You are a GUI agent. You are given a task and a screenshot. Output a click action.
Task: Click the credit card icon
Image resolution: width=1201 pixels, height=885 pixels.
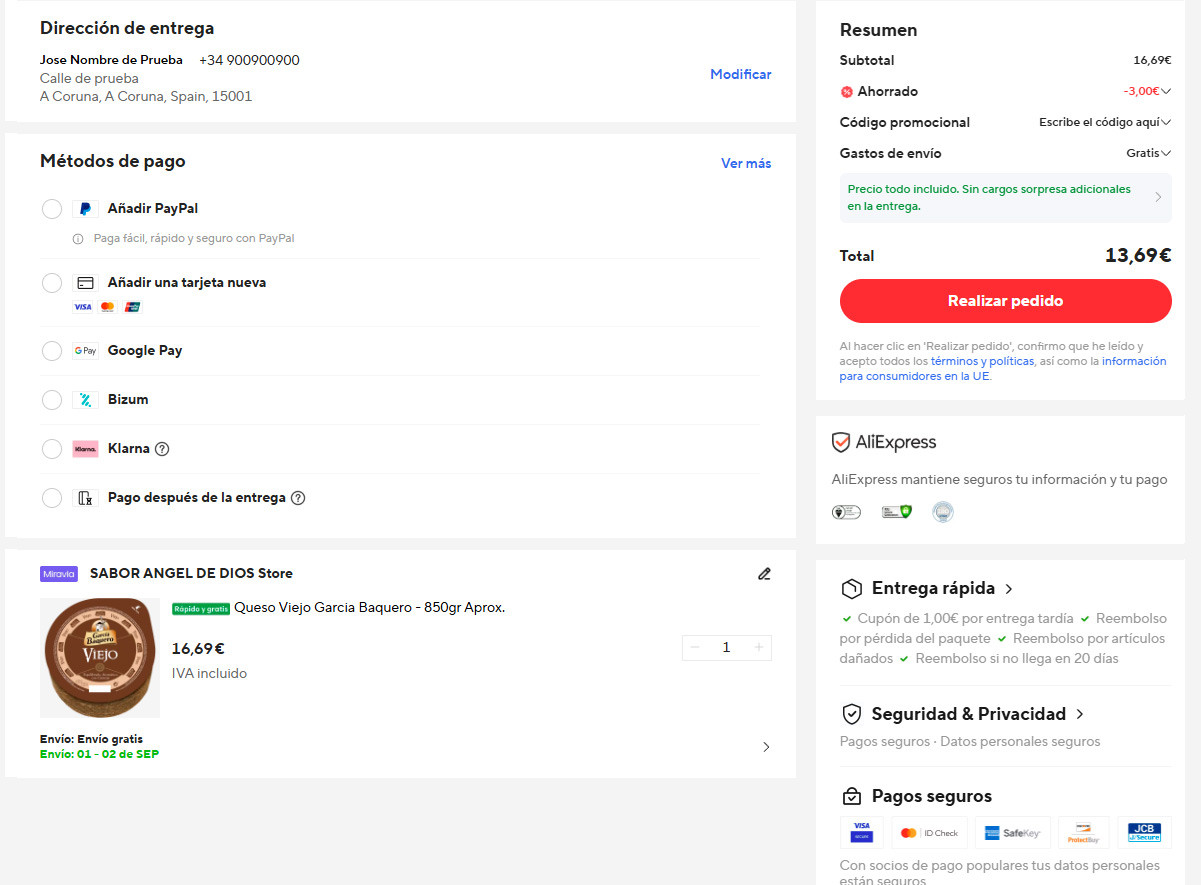coord(85,283)
